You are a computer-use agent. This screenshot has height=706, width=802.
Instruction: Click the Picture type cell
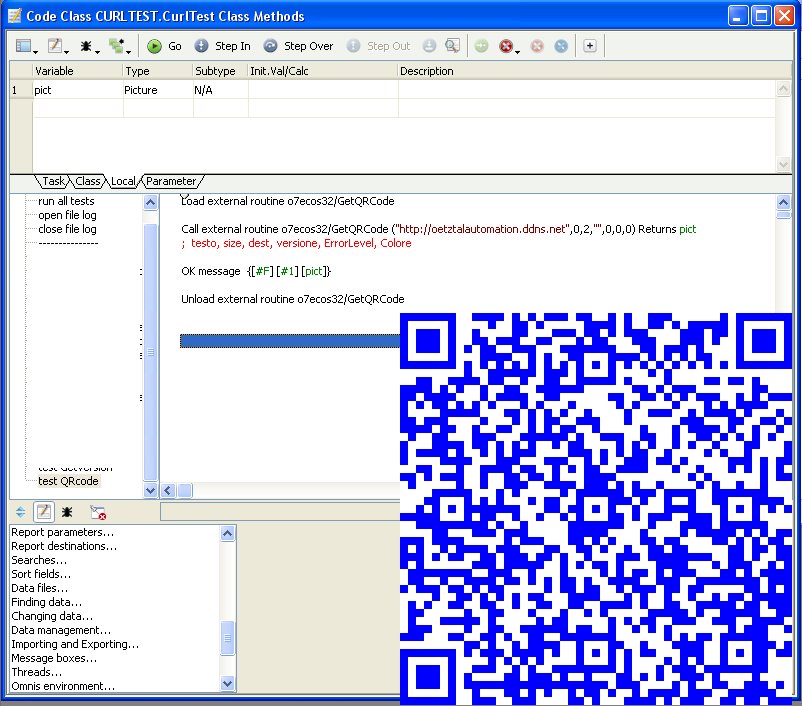[x=158, y=90]
